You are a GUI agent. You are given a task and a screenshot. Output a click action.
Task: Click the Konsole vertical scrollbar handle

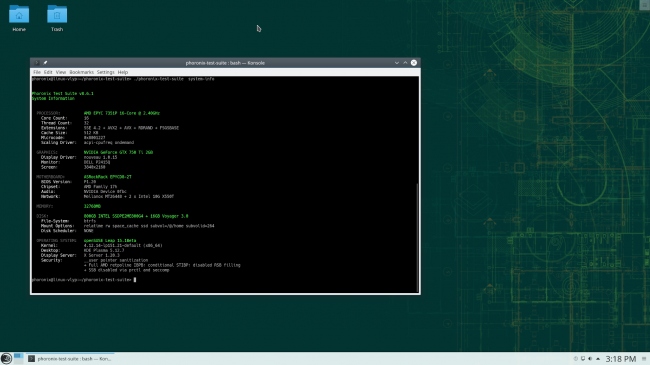coord(417,237)
